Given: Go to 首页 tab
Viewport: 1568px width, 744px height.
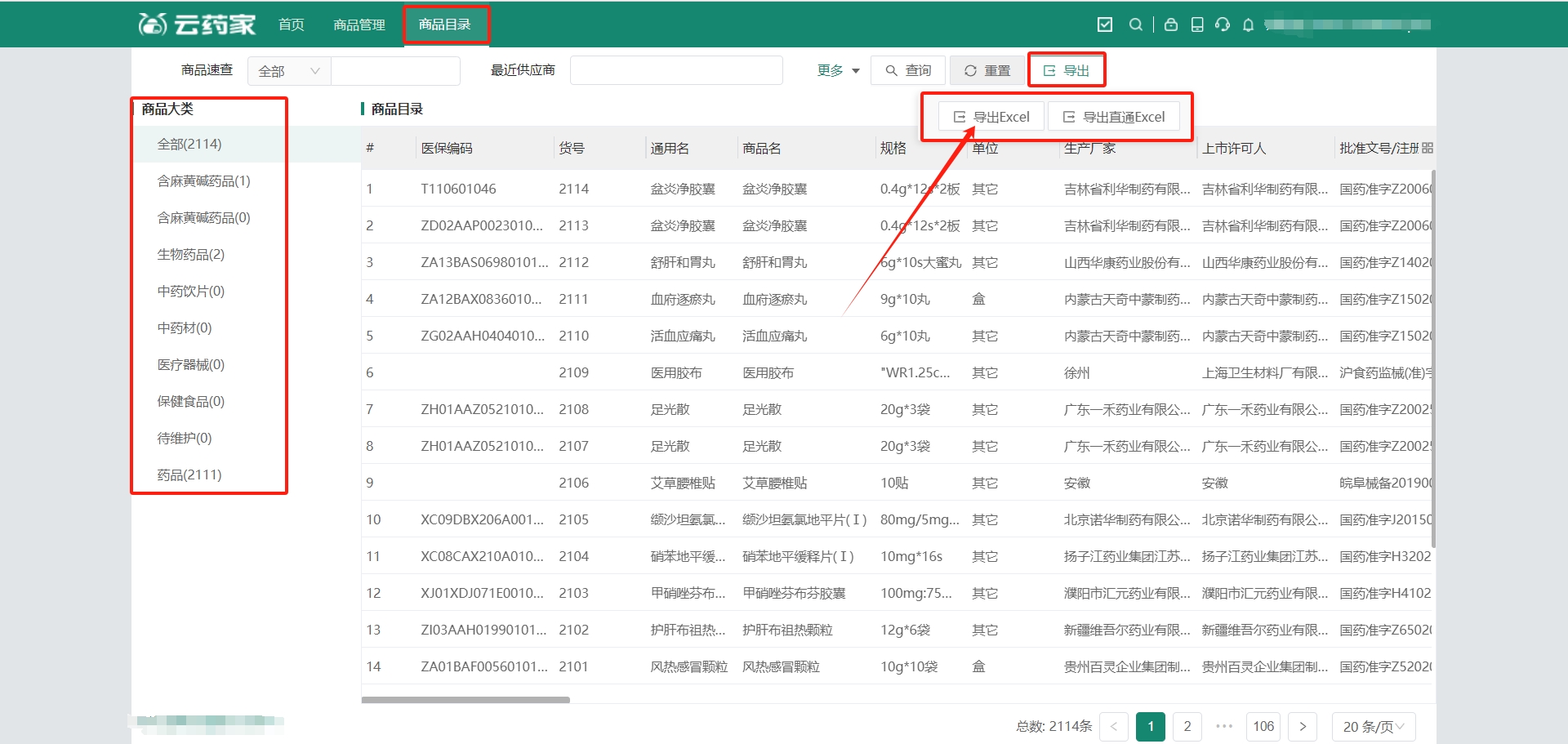Looking at the screenshot, I should pos(292,25).
